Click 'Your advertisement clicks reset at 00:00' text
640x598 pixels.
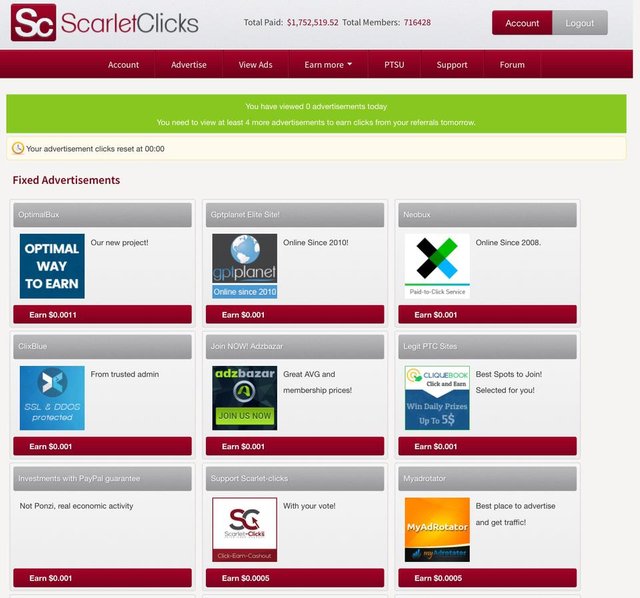(95, 149)
